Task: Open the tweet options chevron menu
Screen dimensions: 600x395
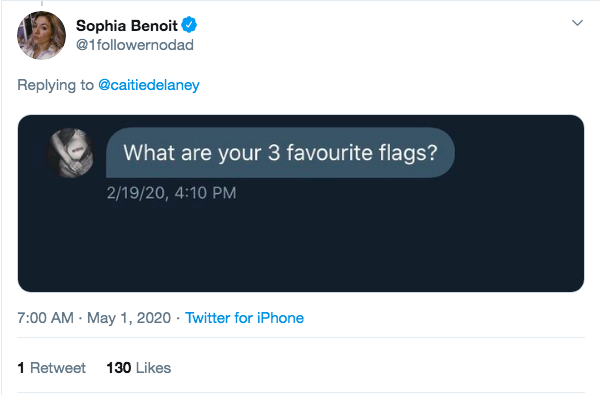Action: click(x=577, y=23)
